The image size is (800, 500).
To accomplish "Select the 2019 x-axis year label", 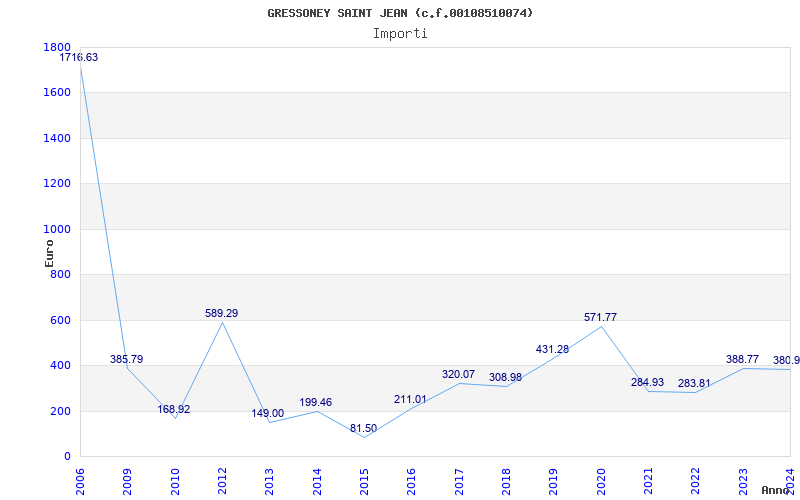I will (x=554, y=482).
